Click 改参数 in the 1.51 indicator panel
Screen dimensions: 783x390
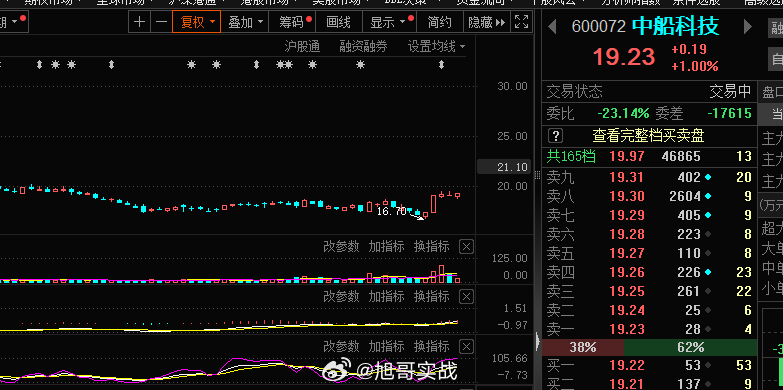pyautogui.click(x=341, y=297)
